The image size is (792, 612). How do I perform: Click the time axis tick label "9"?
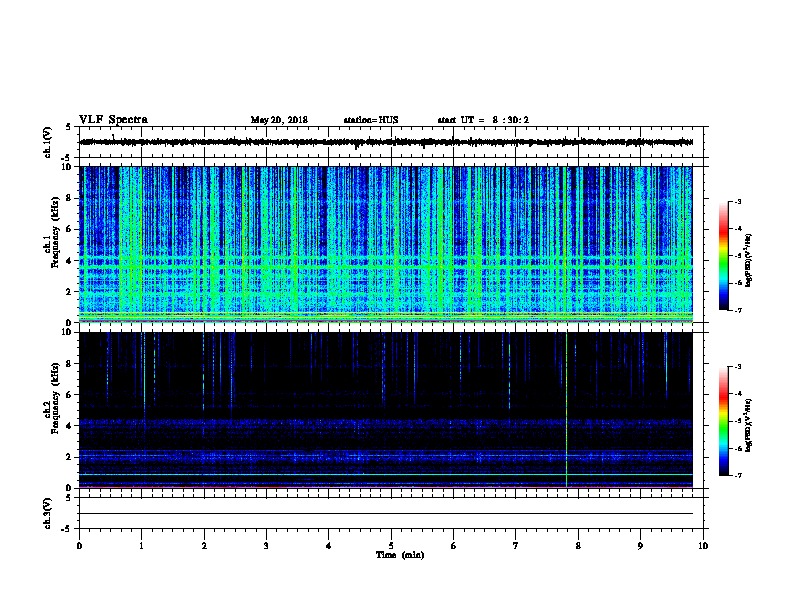click(x=640, y=546)
